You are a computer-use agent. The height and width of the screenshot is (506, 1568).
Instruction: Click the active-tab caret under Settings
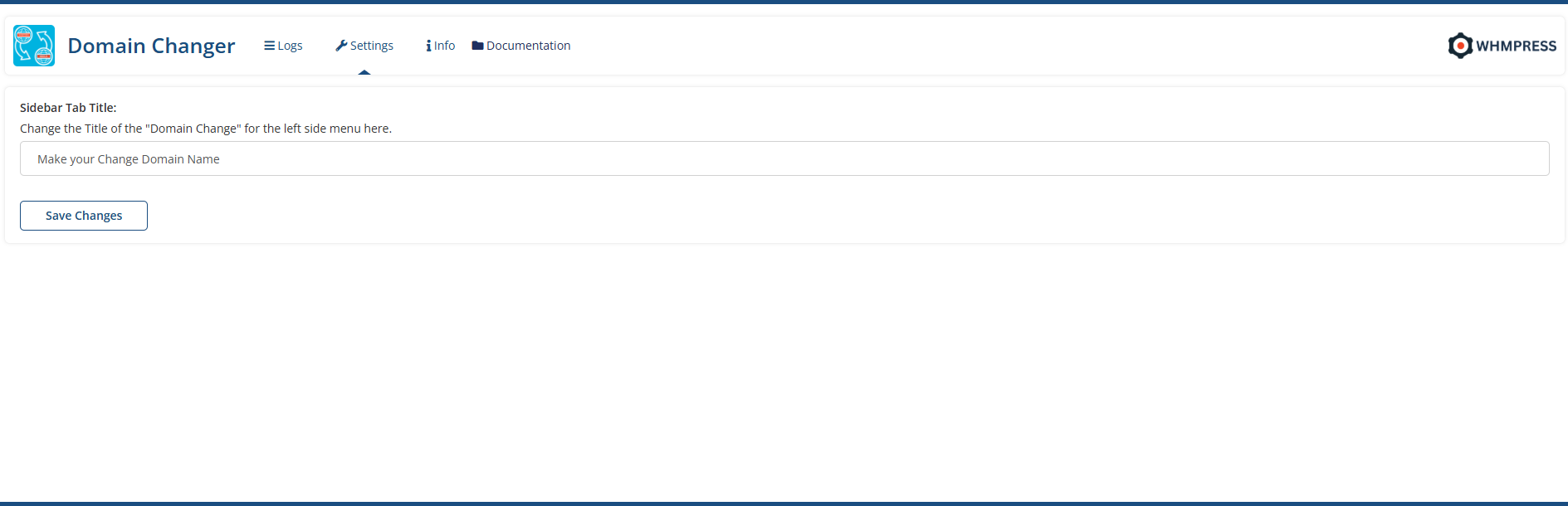click(364, 72)
